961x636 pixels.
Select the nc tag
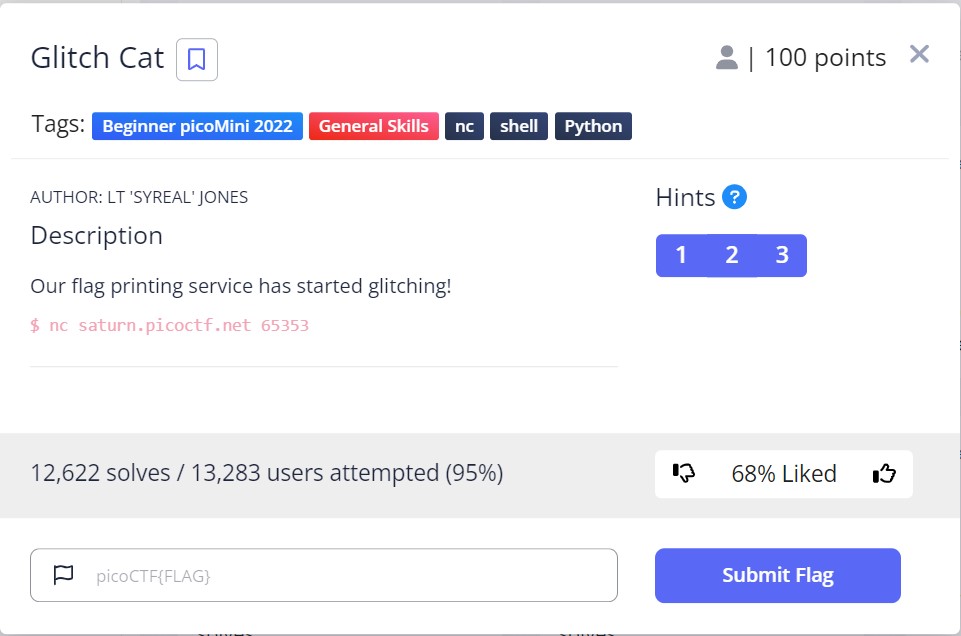point(464,126)
